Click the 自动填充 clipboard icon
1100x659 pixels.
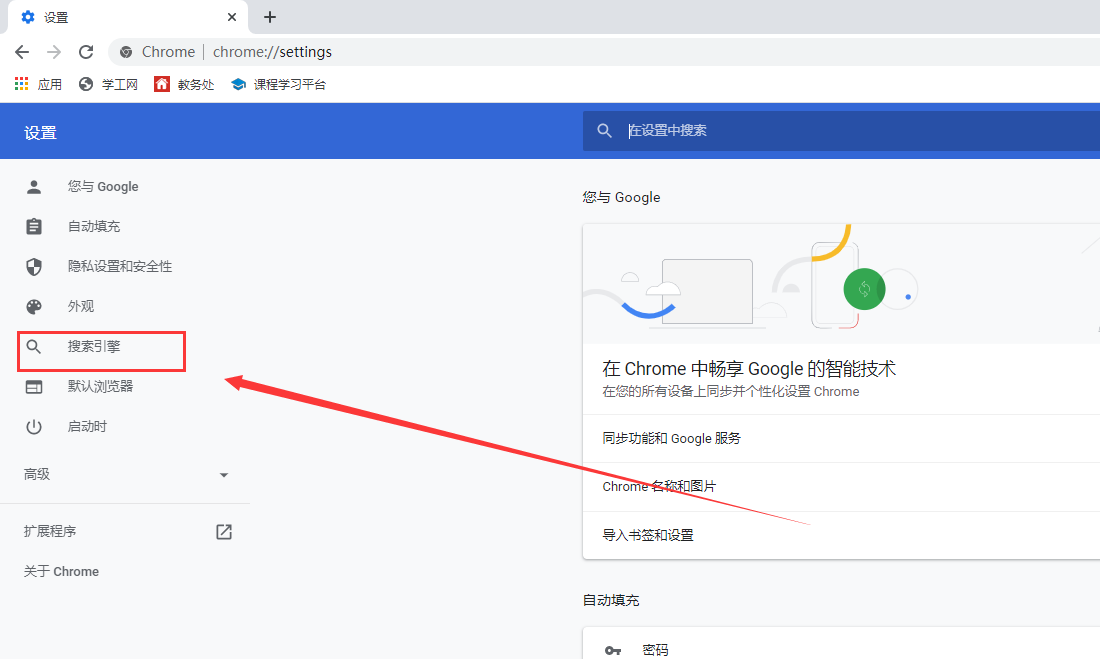pos(33,226)
